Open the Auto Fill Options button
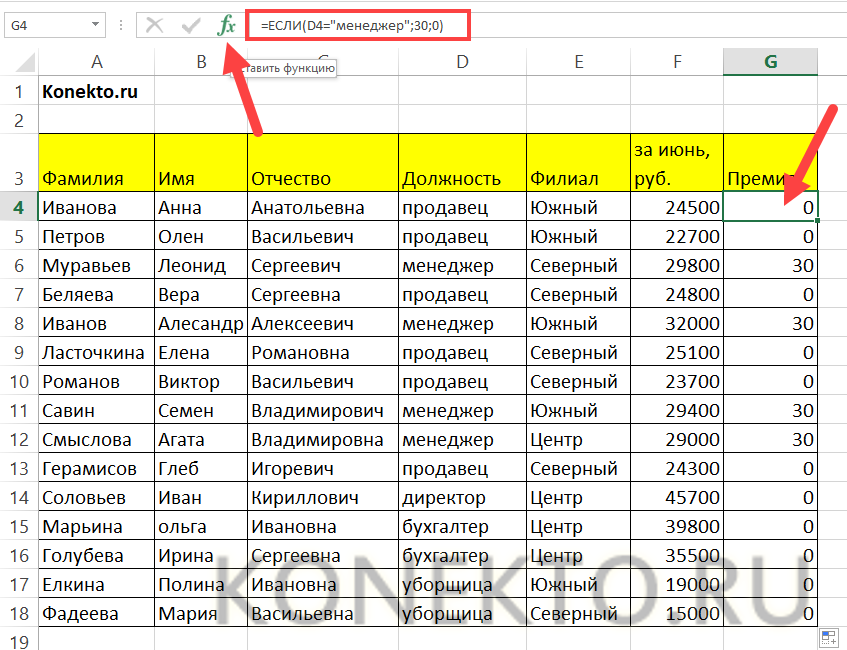This screenshot has height=650, width=847. pyautogui.click(x=828, y=637)
